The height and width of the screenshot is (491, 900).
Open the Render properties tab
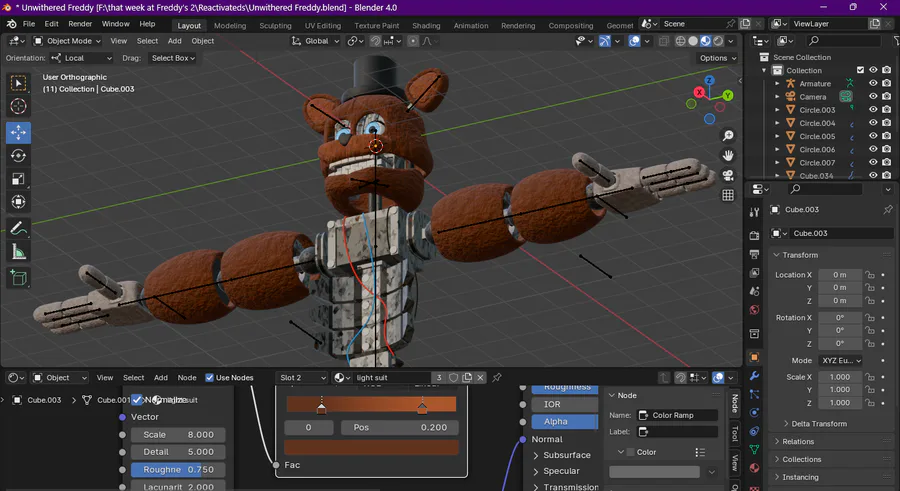pos(754,235)
